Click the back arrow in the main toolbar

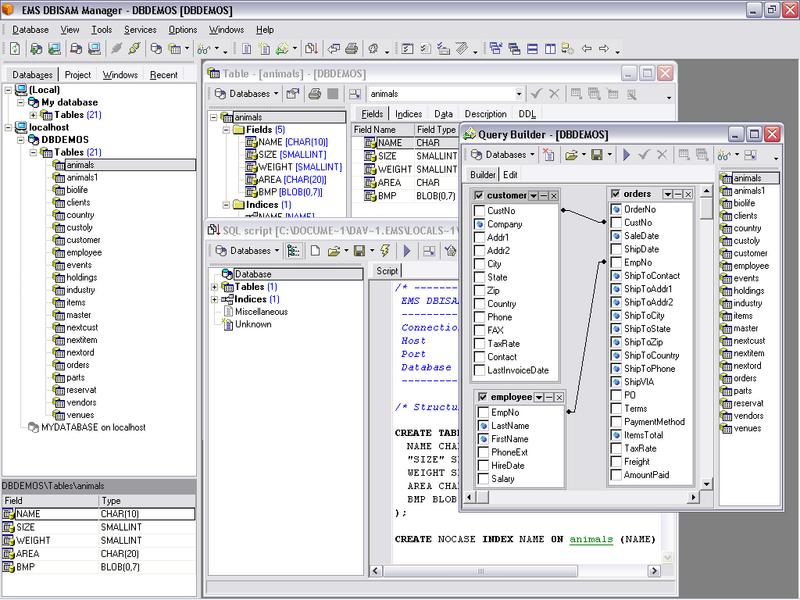pyautogui.click(x=587, y=48)
